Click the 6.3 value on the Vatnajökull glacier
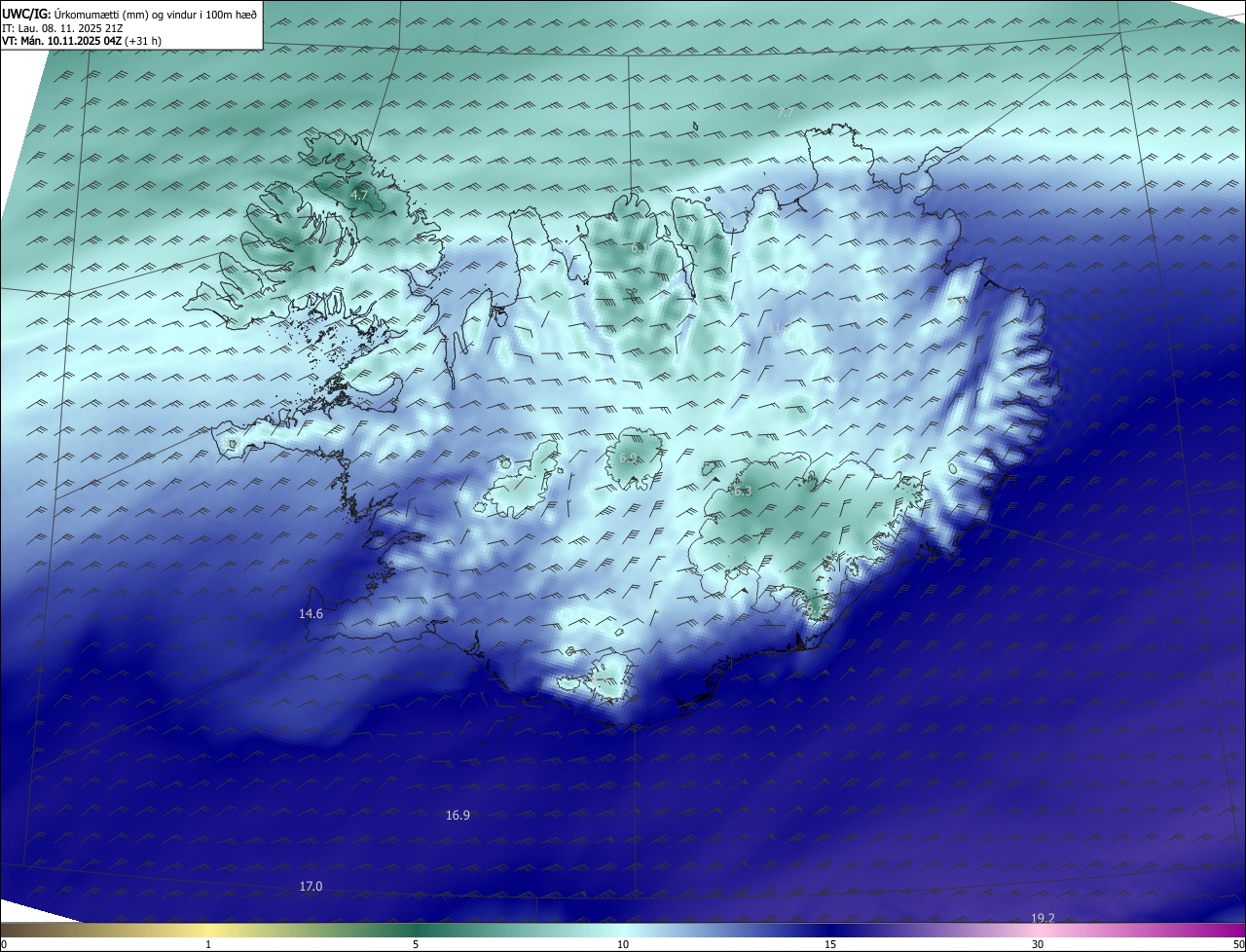Image resolution: width=1246 pixels, height=952 pixels. 742,492
